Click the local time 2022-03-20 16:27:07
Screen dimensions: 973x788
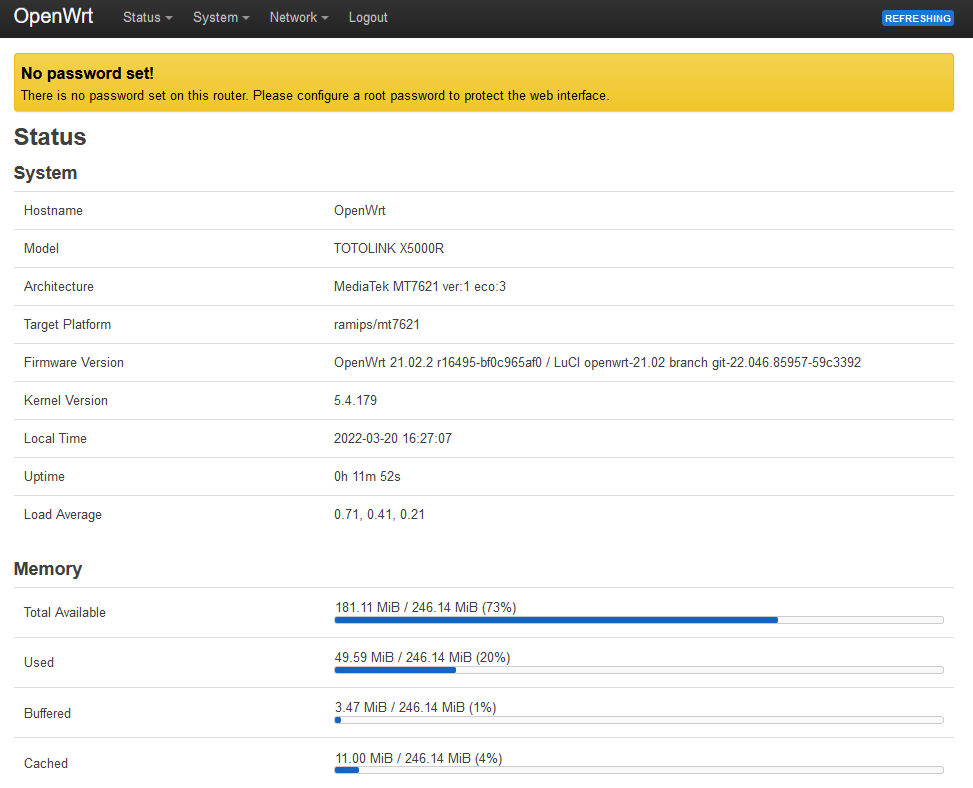[x=393, y=438]
